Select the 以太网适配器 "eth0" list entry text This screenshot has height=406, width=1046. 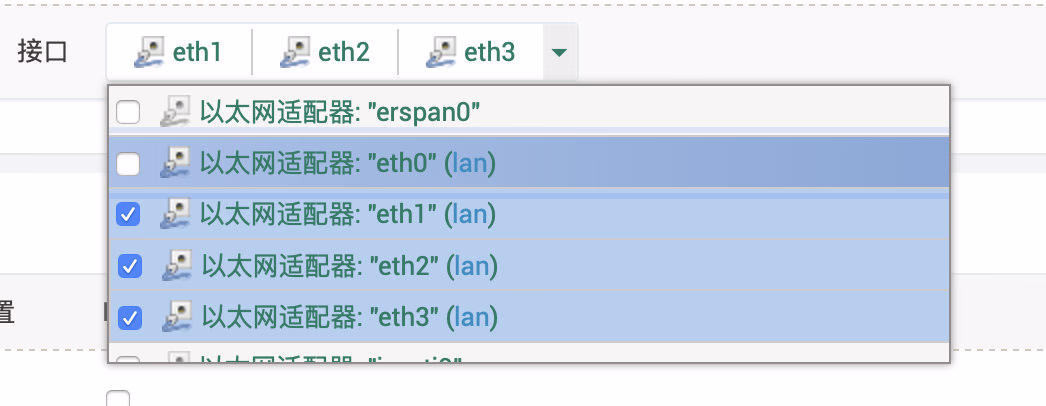pos(318,162)
